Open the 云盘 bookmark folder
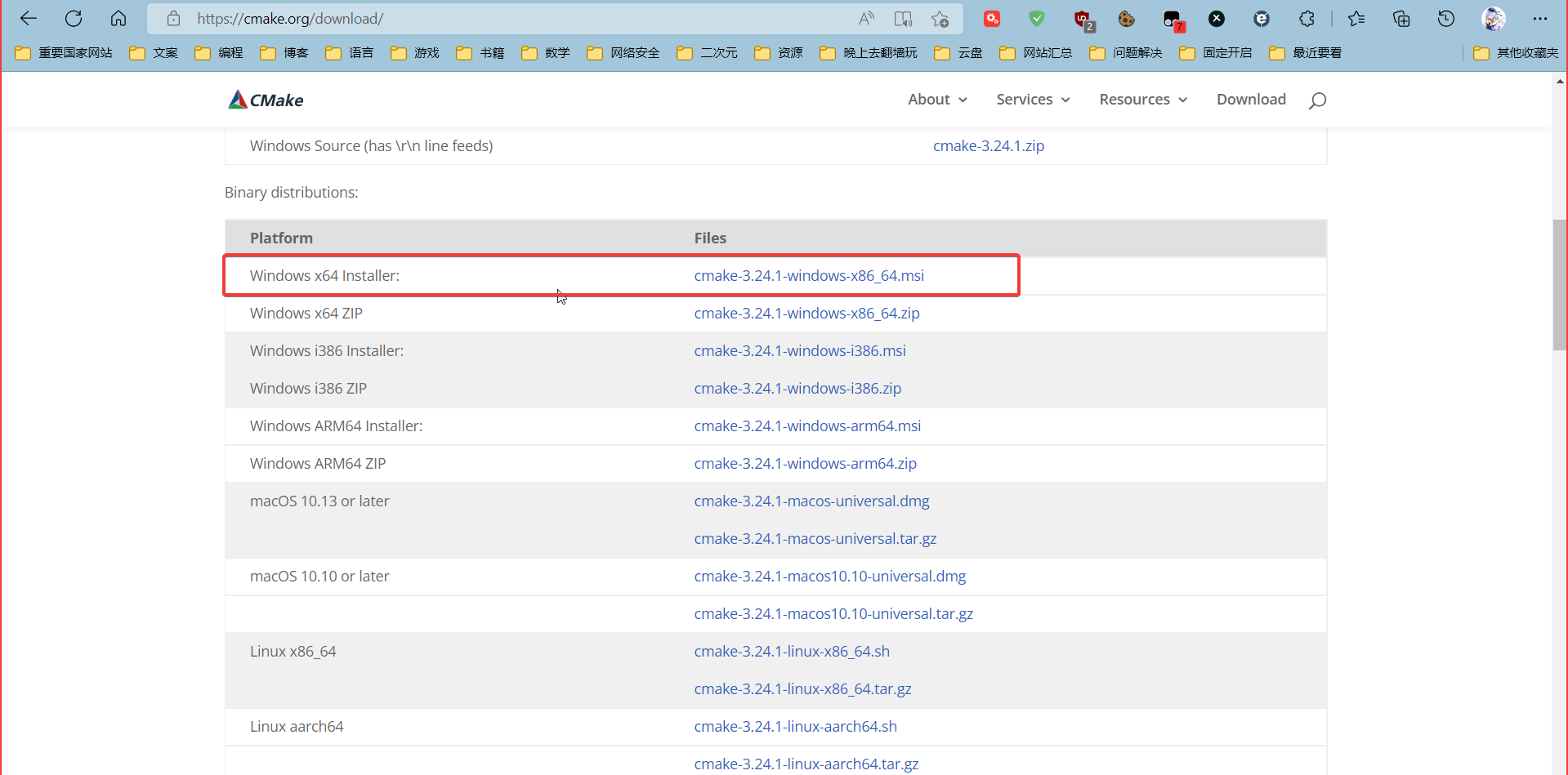 point(958,53)
